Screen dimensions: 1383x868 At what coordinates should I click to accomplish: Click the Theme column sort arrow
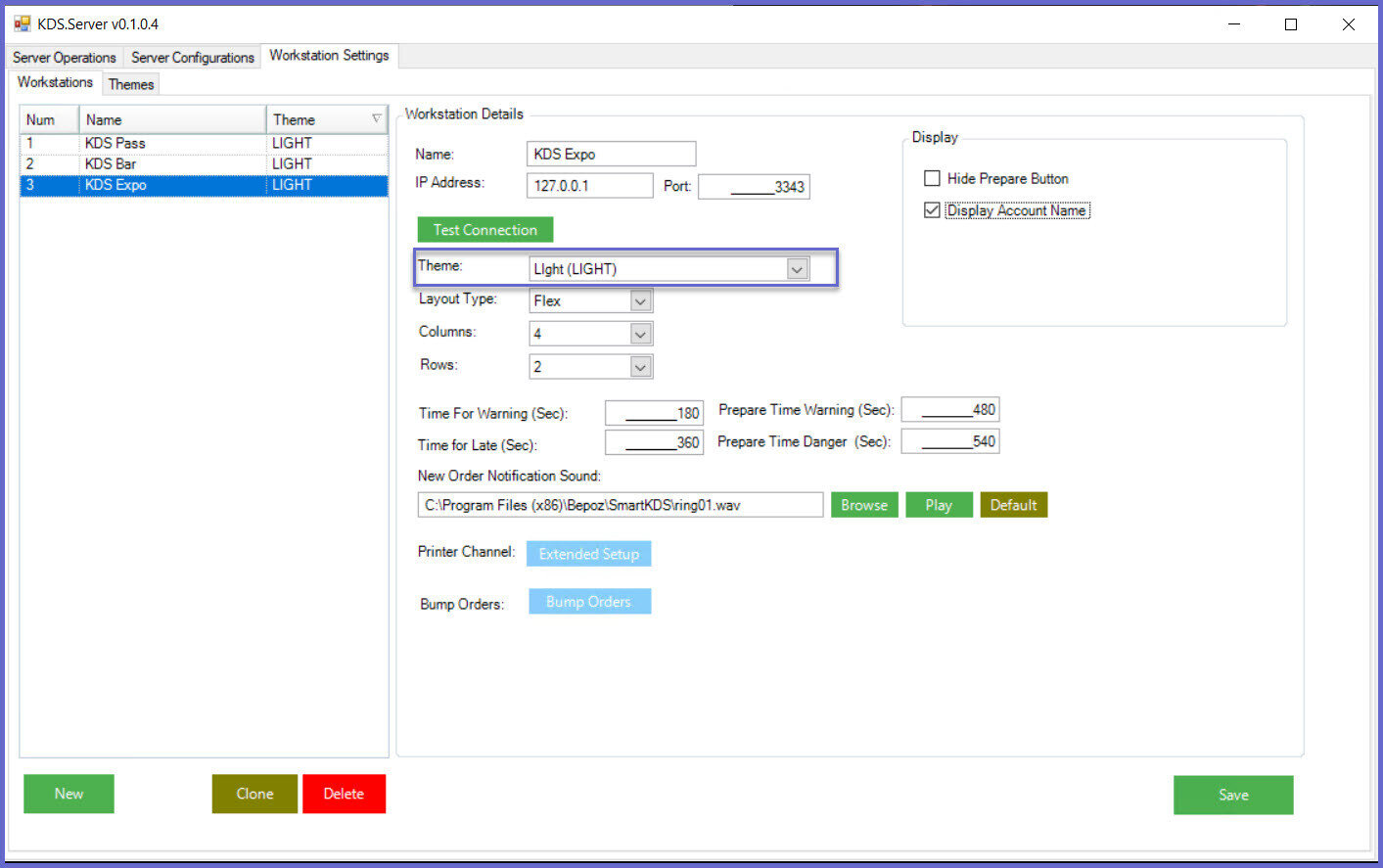pyautogui.click(x=376, y=119)
